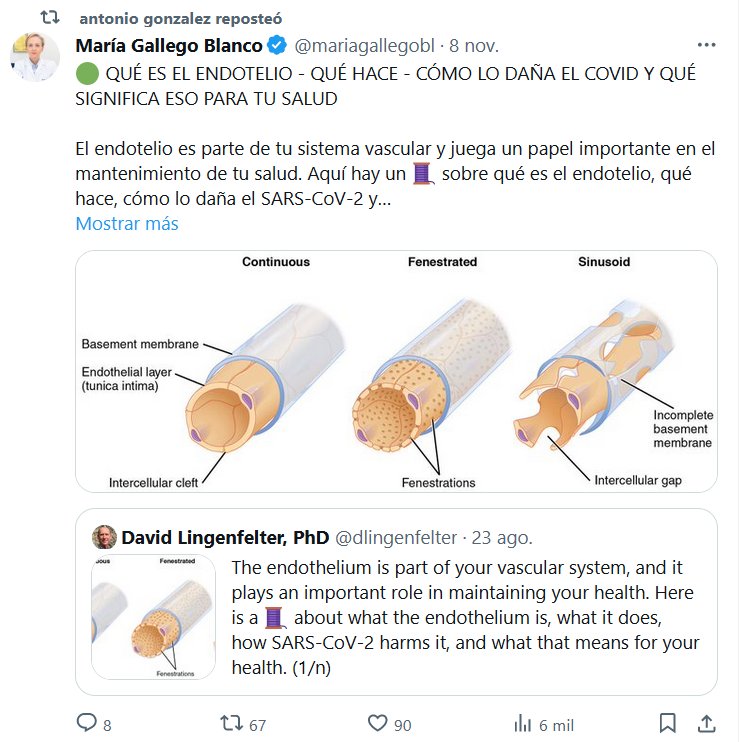Open the capillary types diagram image
742x742 pixels.
click(396, 371)
